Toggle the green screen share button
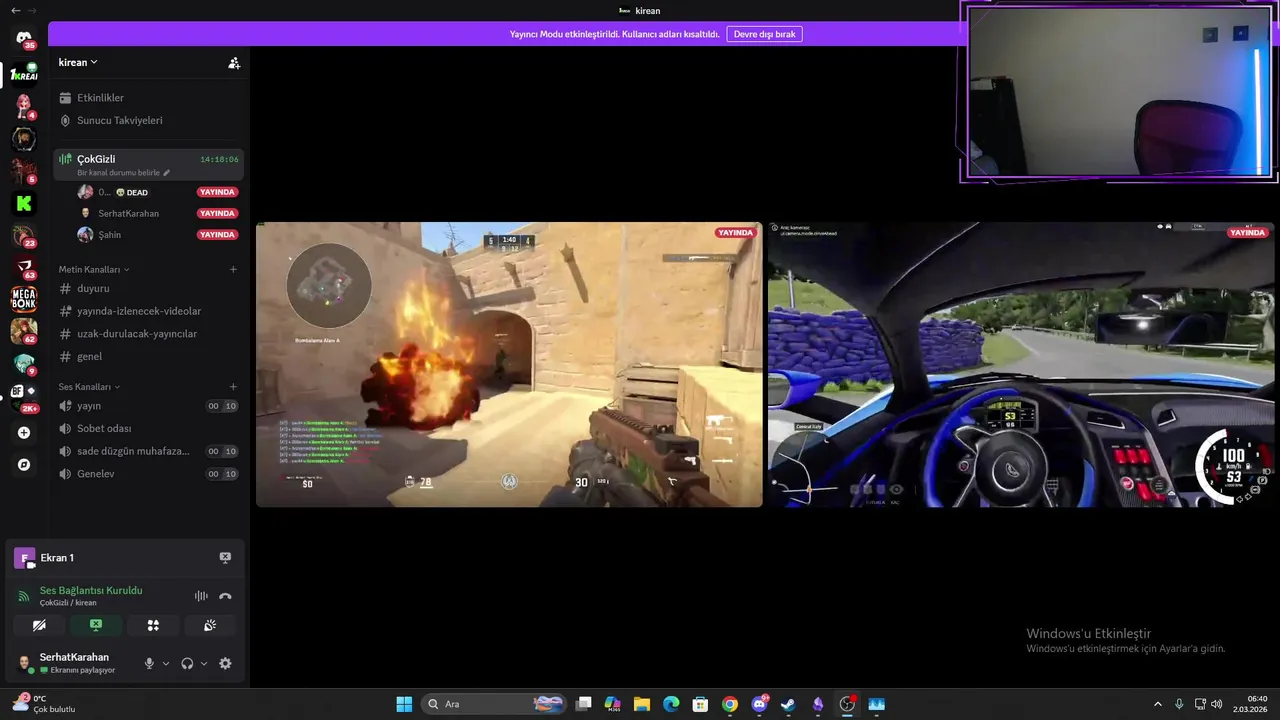 pos(96,625)
